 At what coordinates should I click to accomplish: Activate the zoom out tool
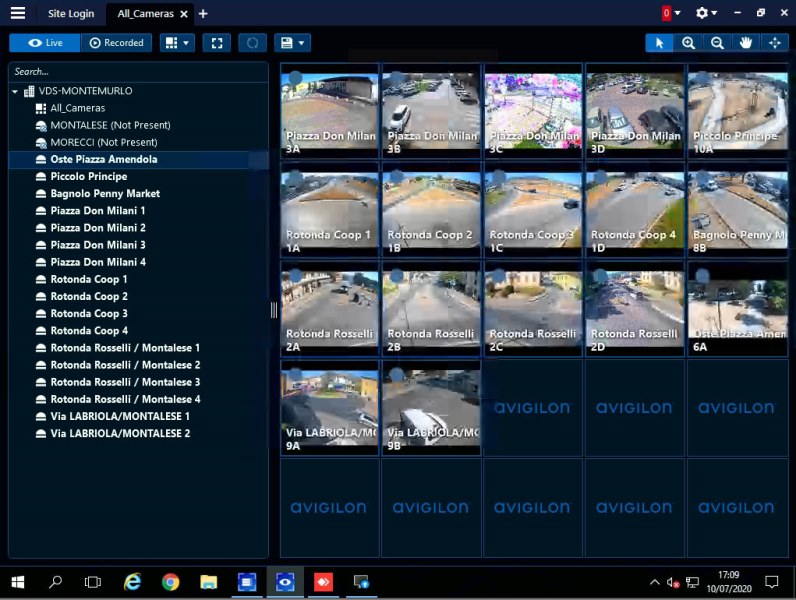pyautogui.click(x=717, y=43)
